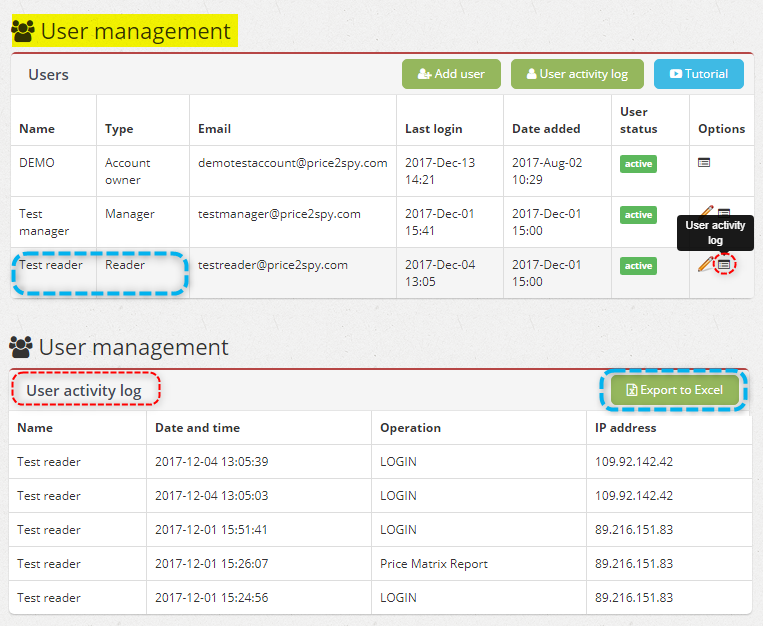
Task: Click active status badge for Test manager
Action: (x=638, y=214)
